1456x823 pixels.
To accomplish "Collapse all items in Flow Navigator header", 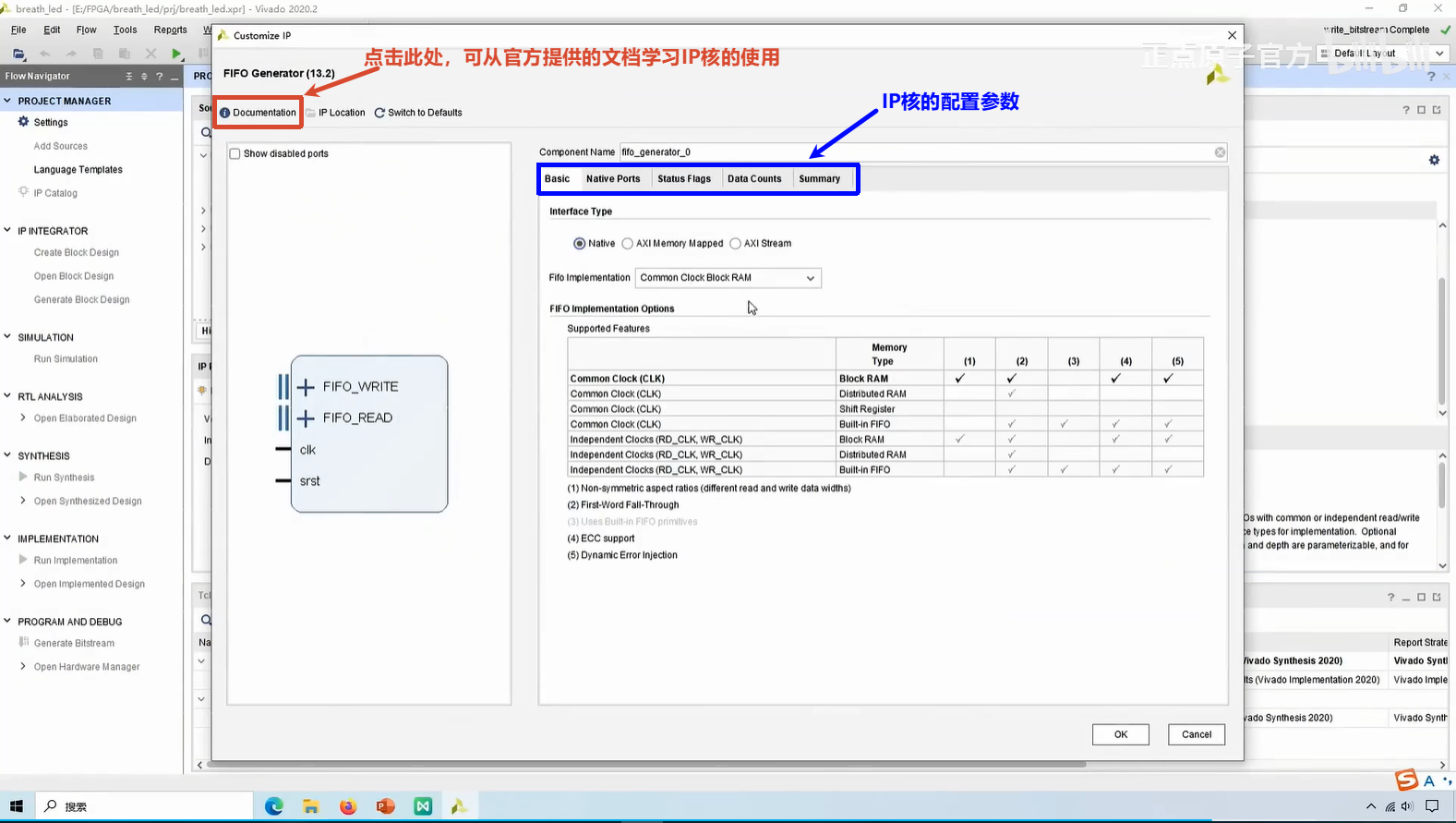I will [x=129, y=77].
